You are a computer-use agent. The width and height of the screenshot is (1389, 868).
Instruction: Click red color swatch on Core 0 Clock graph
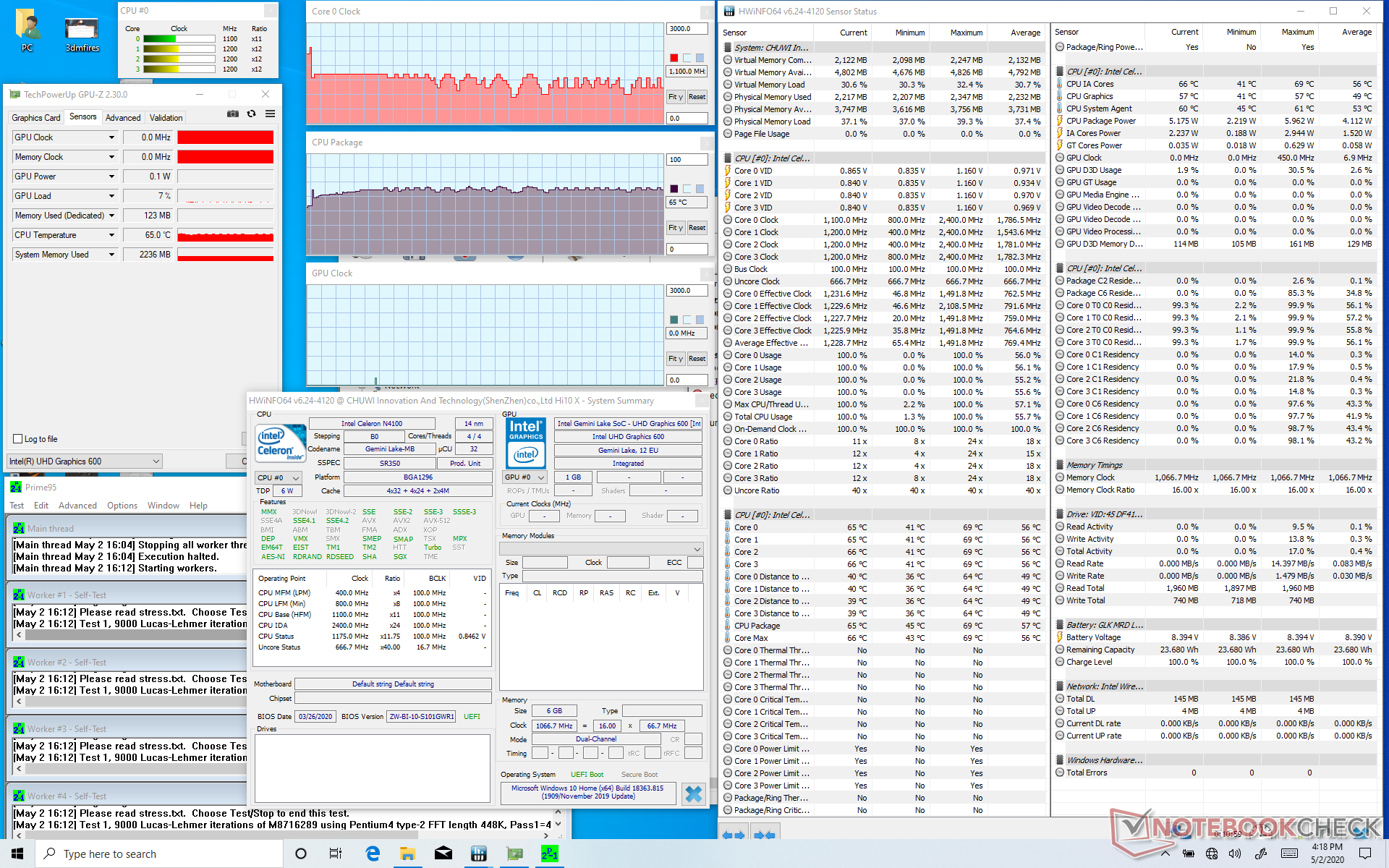[x=674, y=58]
